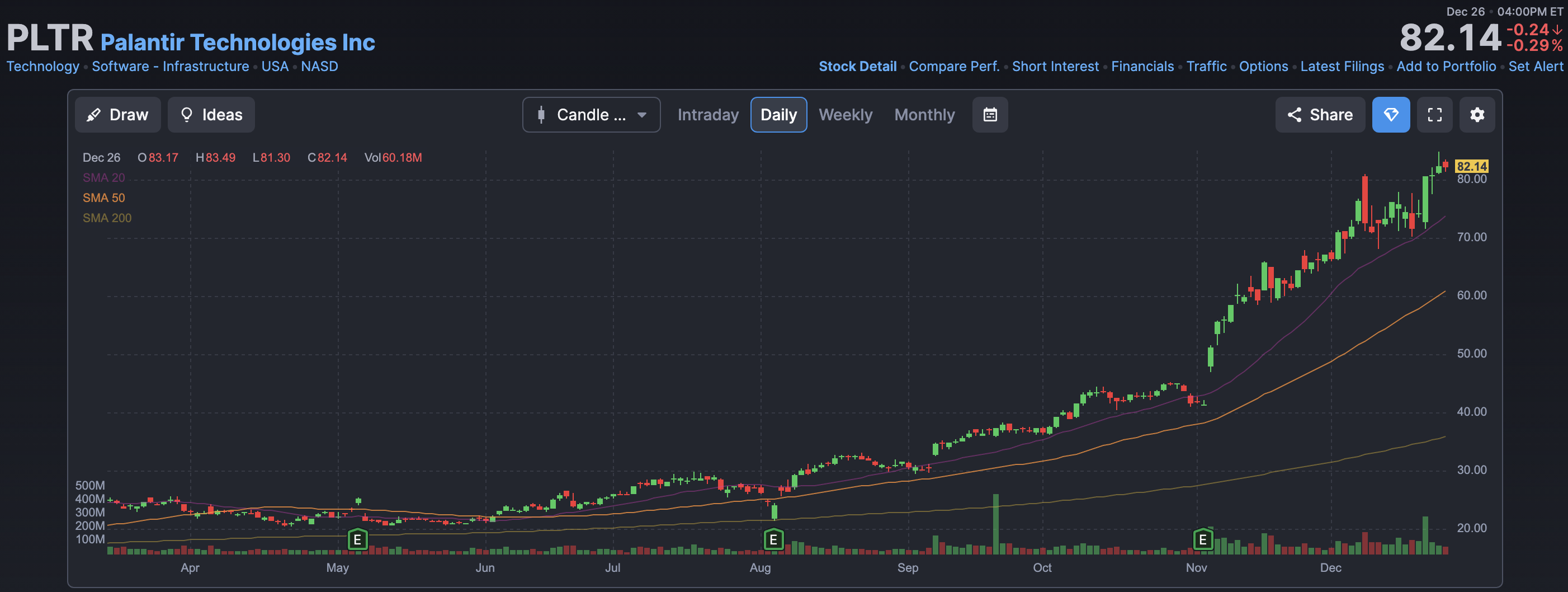Click the pencil icon on Draw button
The height and width of the screenshot is (592, 1568).
[94, 115]
